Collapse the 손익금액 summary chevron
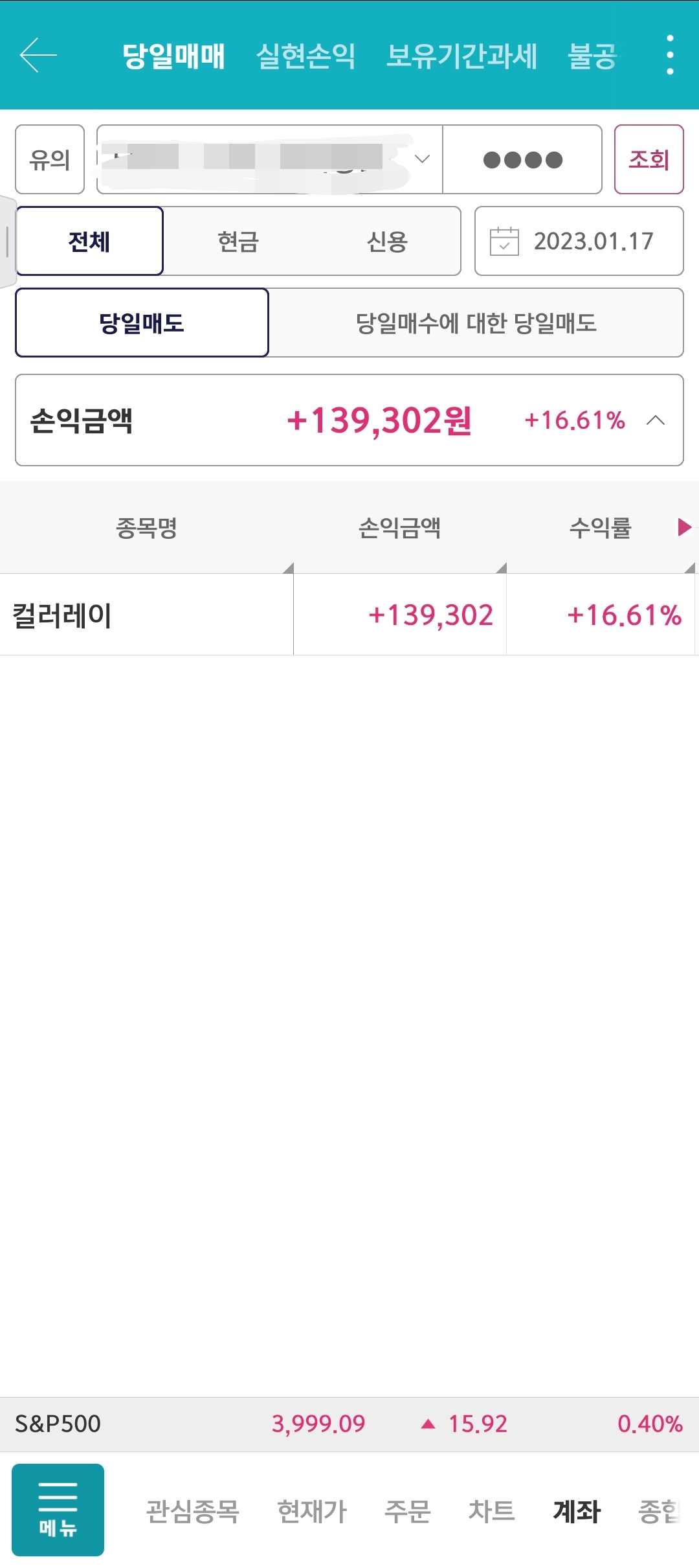This screenshot has width=699, height=1568. 656,420
